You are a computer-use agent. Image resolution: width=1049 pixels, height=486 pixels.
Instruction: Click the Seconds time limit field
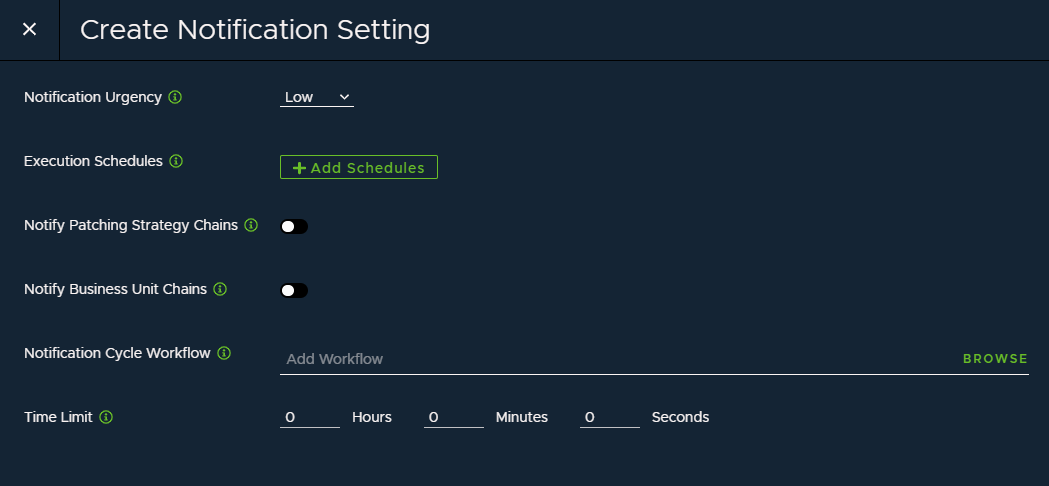[609, 417]
